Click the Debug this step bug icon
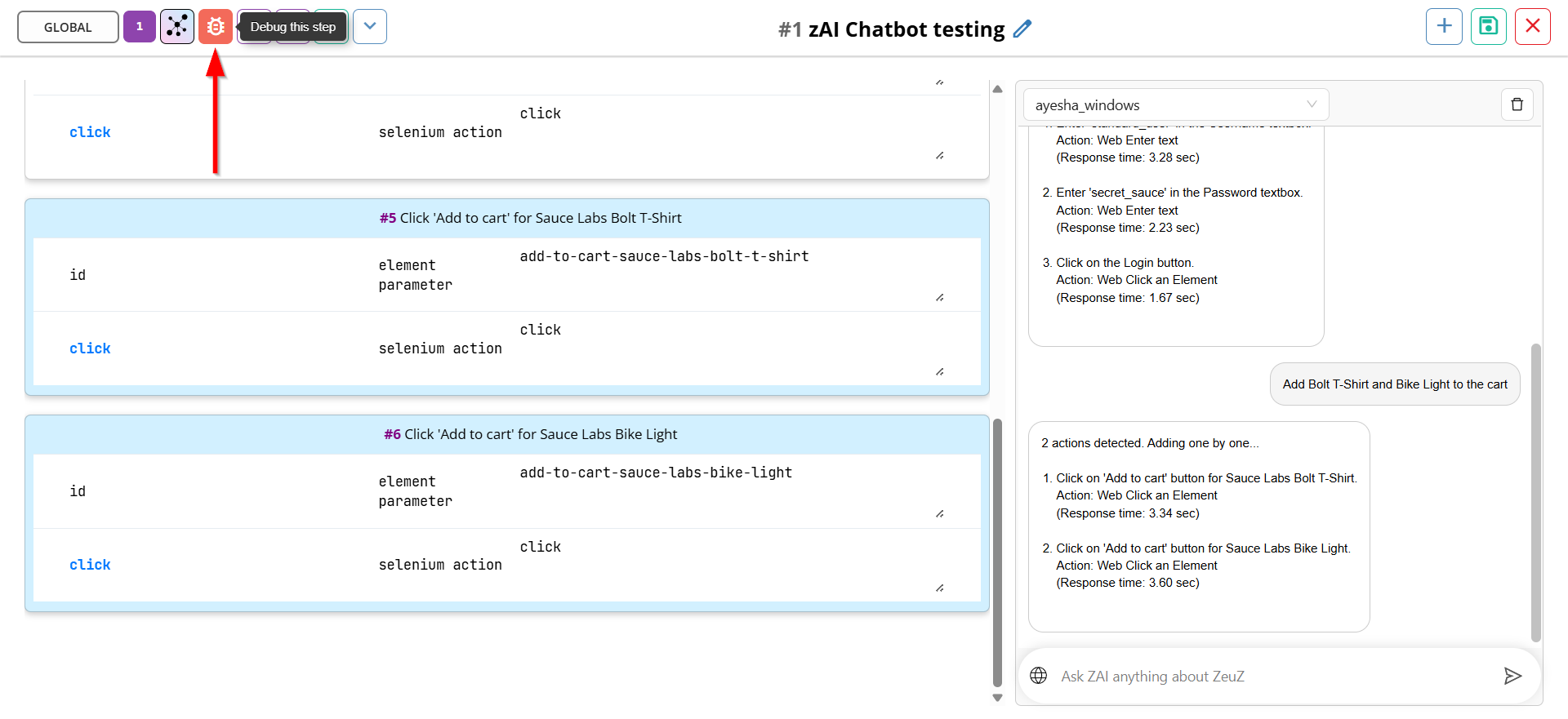Screen dimensions: 1568x719 coord(216,27)
